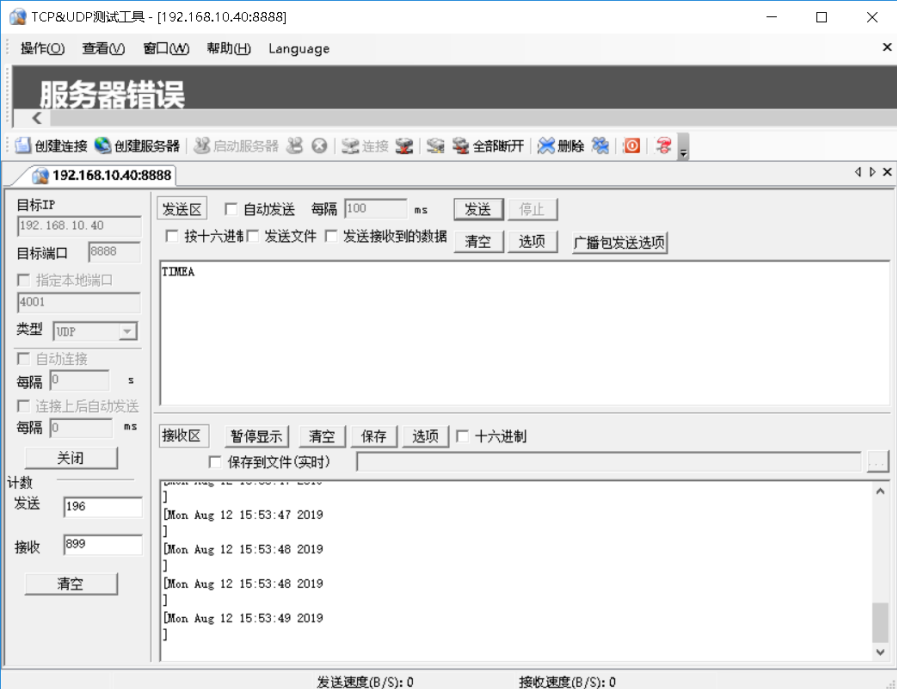
Task: Click the 发送 send button
Action: coord(478,208)
